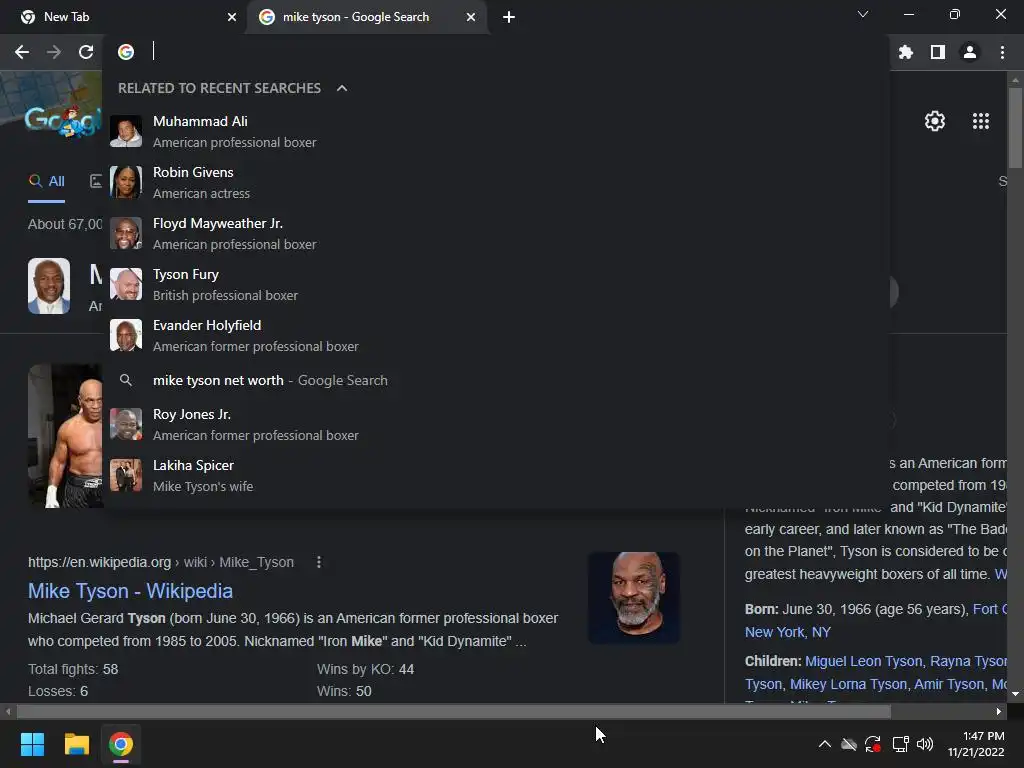Image resolution: width=1024 pixels, height=768 pixels.
Task: Open Google search settings gear
Action: [x=935, y=121]
